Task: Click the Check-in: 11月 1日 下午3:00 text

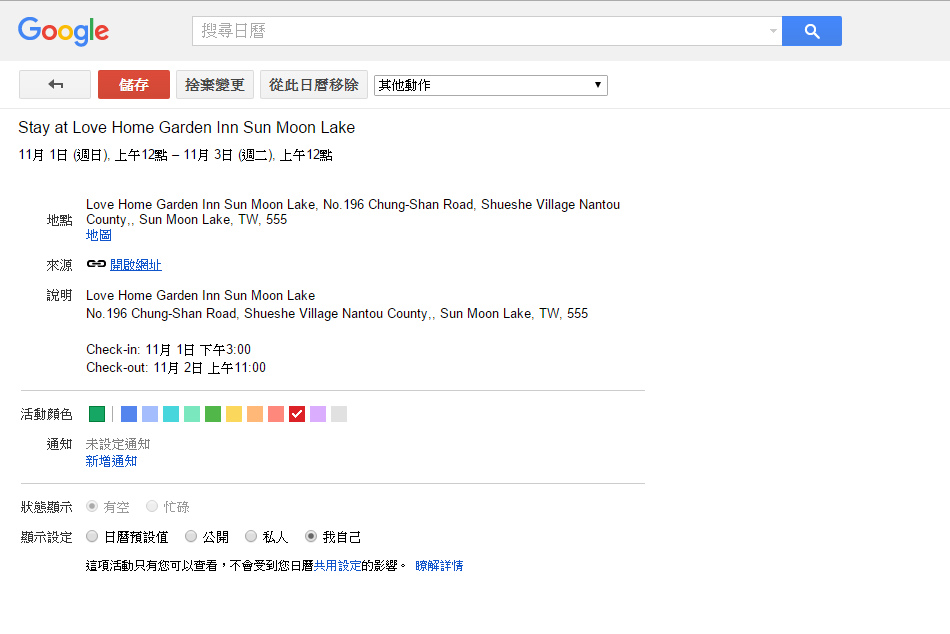Action: coord(168,350)
